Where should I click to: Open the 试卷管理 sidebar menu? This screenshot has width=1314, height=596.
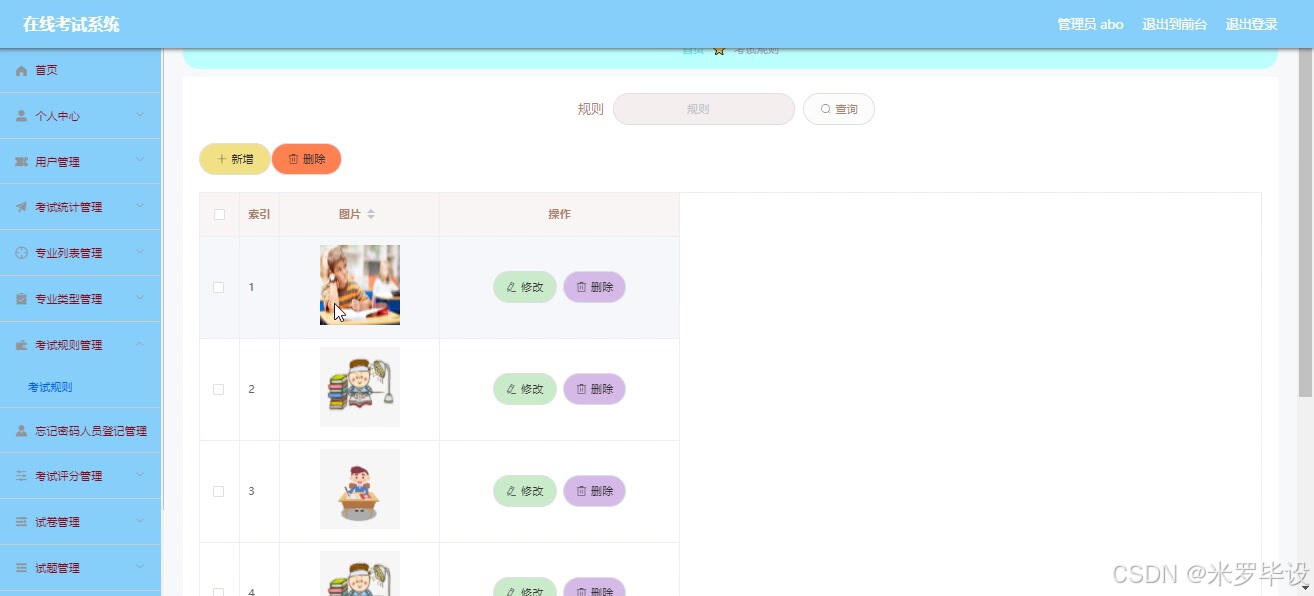(80, 522)
